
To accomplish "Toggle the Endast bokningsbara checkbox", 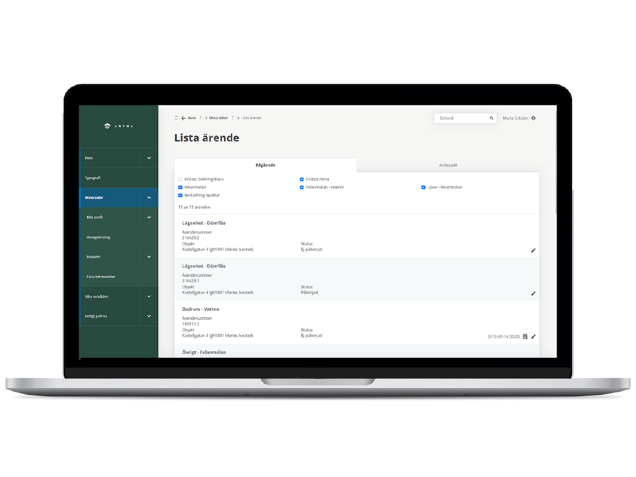I will coord(180,179).
